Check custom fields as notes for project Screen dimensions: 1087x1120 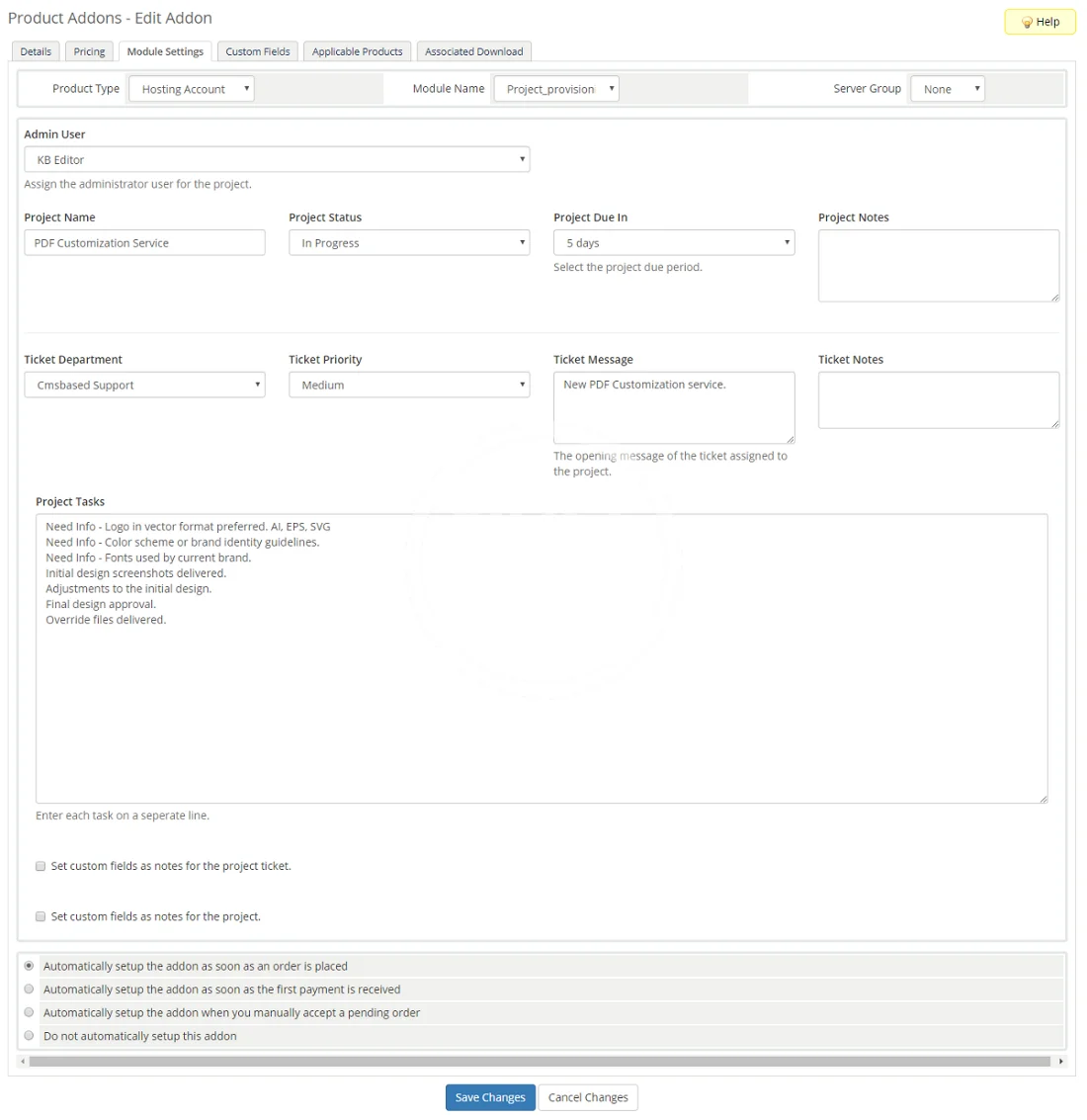coord(41,916)
